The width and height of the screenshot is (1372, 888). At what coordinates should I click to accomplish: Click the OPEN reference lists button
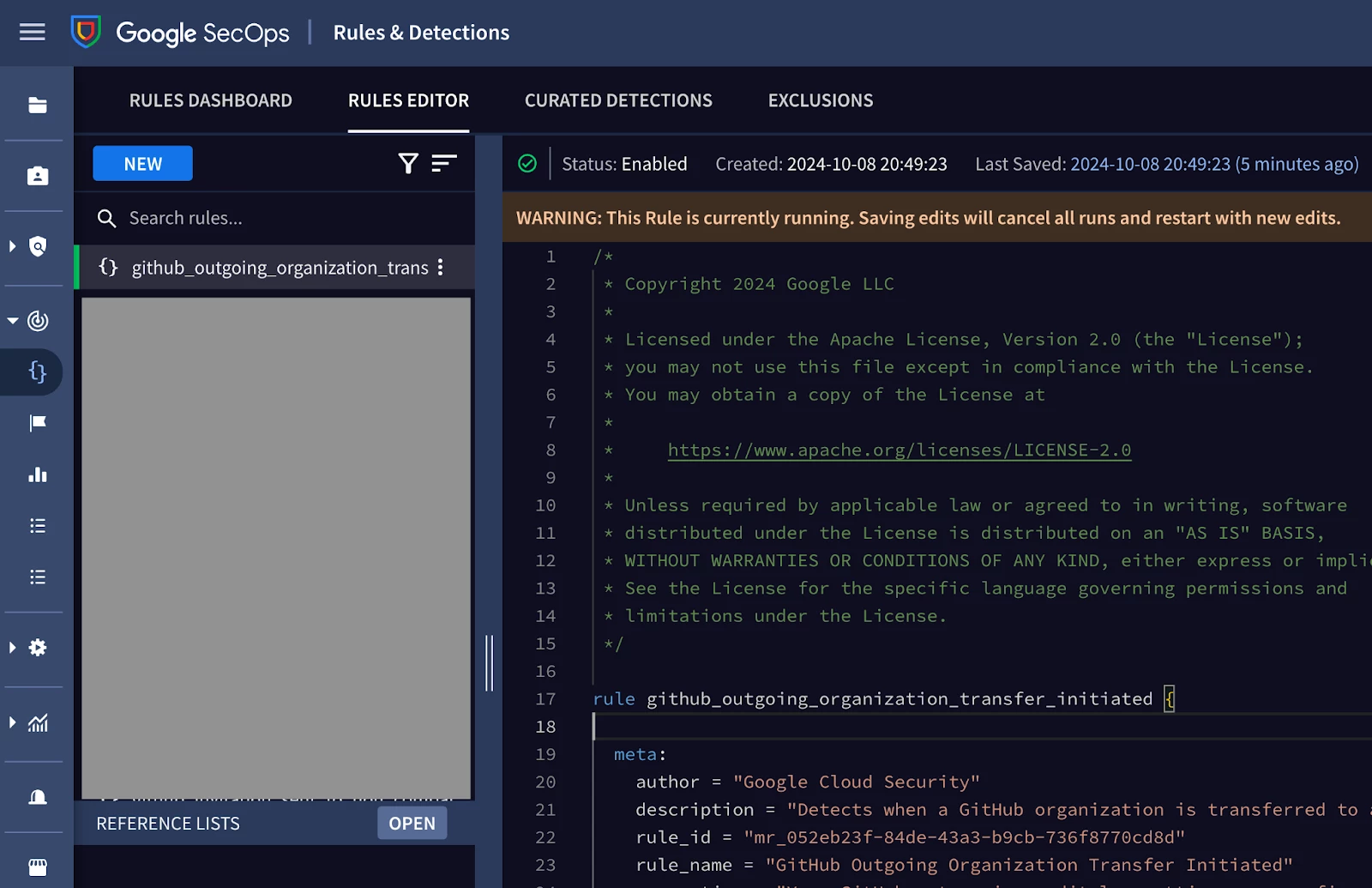point(412,824)
